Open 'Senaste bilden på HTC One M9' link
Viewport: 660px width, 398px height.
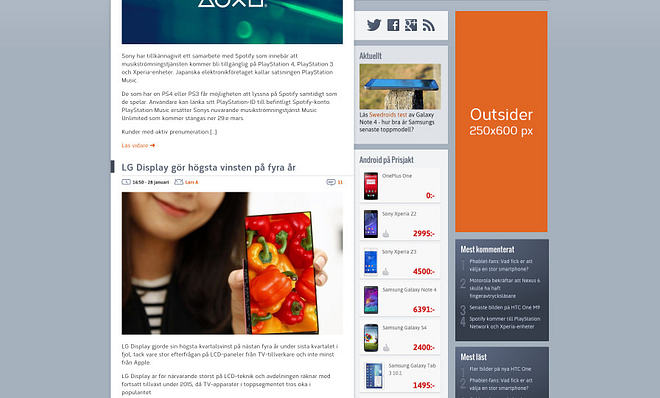(x=505, y=308)
